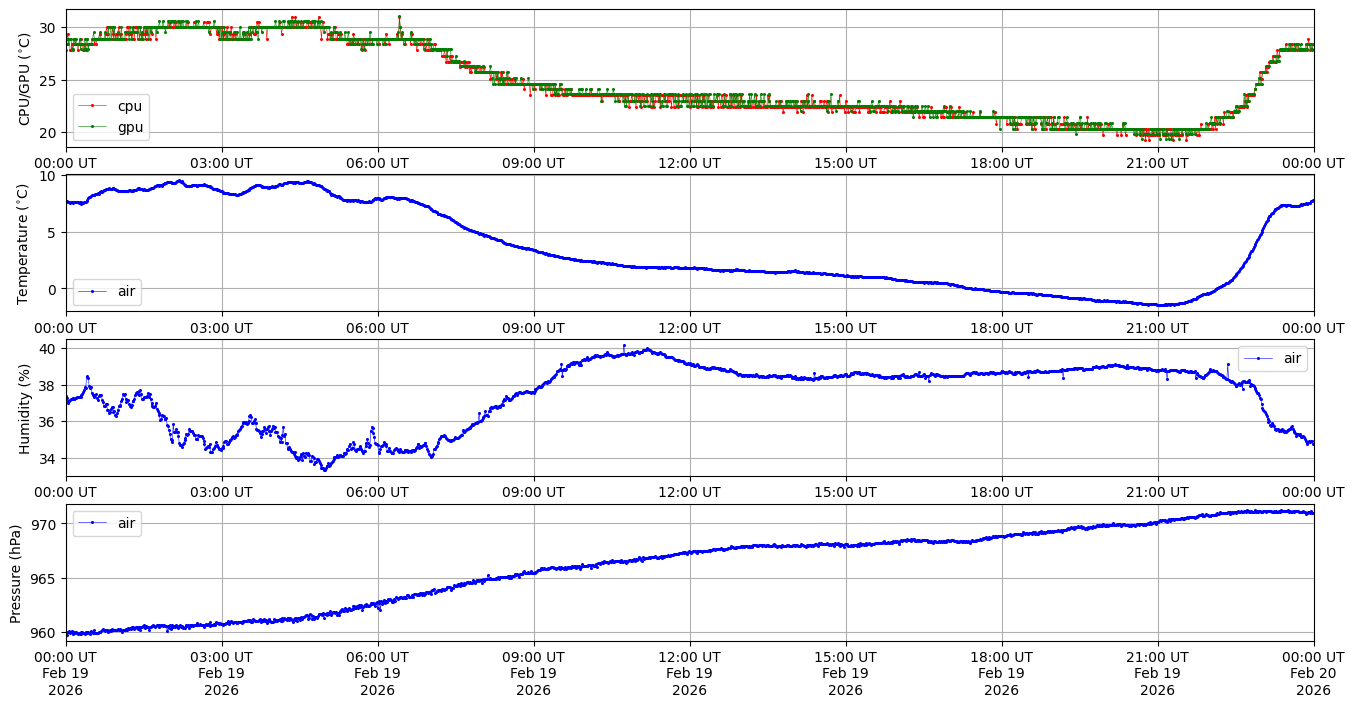The image size is (1354, 707).
Task: Click the CPU/GPU (°C) y-axis label
Action: pos(24,80)
